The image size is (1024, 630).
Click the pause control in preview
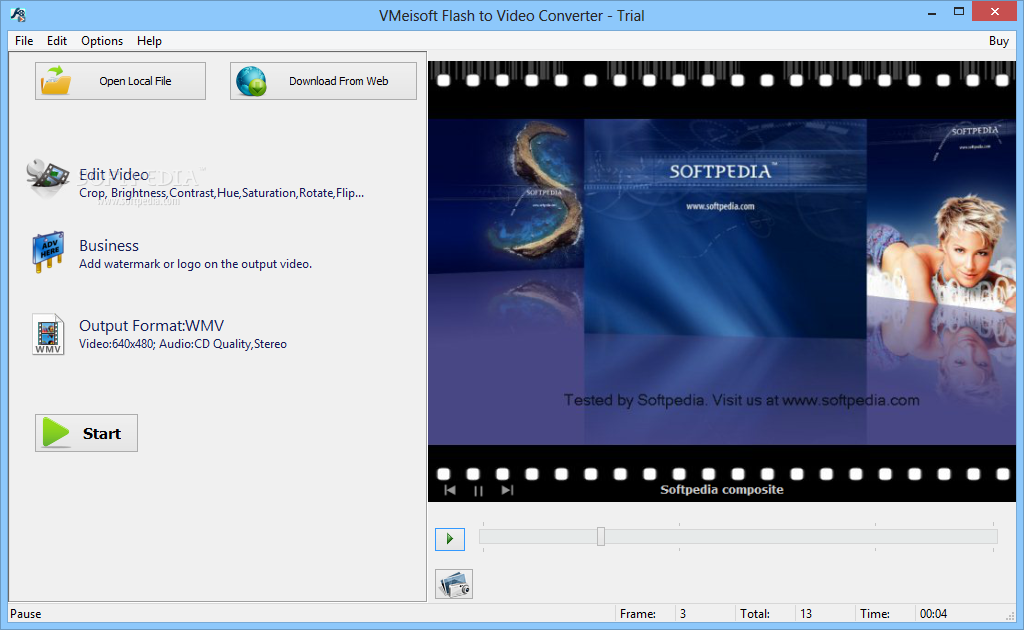(x=479, y=490)
